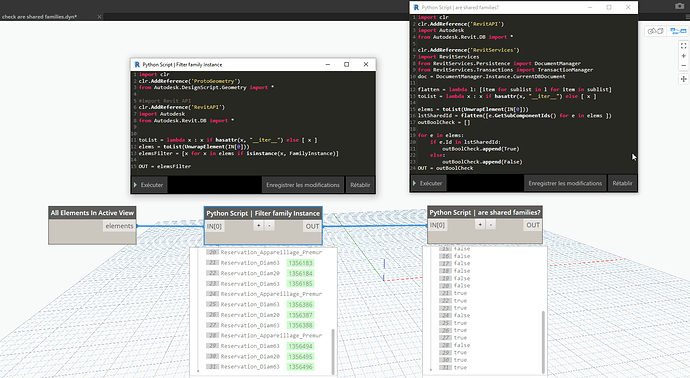Select list item 24 Reservation_Appareillage_Premur
The height and width of the screenshot is (378, 690).
265,294
